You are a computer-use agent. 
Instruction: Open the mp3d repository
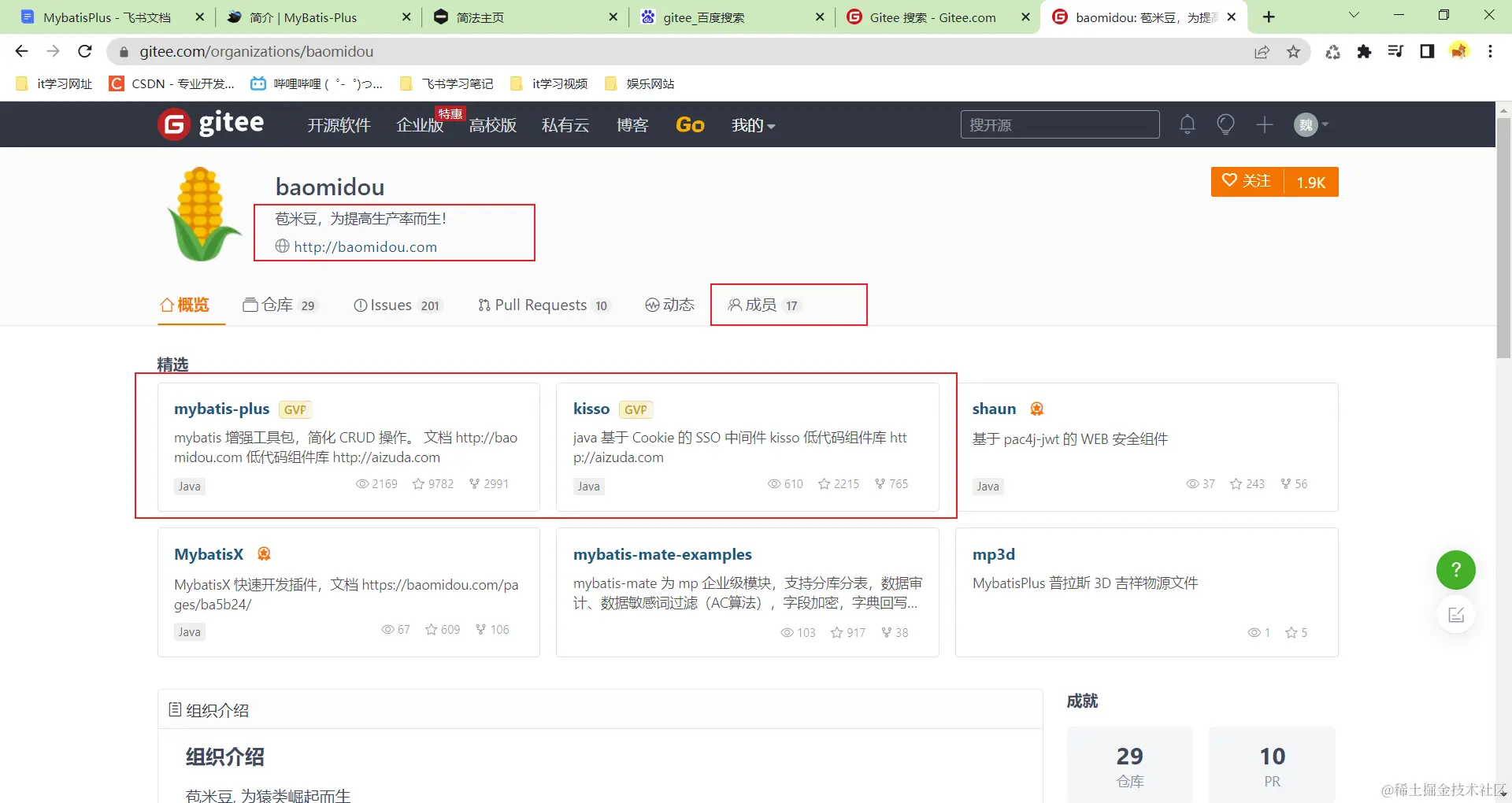994,554
